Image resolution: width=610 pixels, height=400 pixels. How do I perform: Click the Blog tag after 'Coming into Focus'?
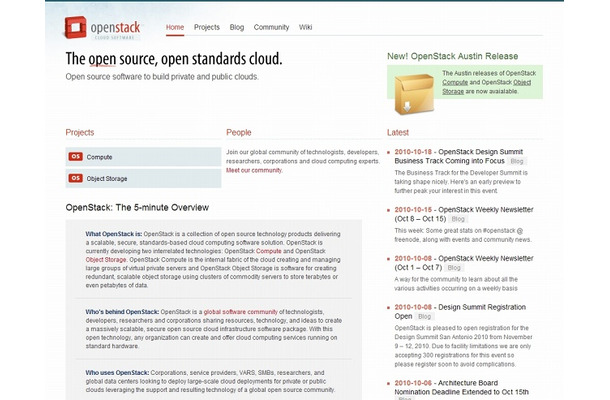point(517,161)
